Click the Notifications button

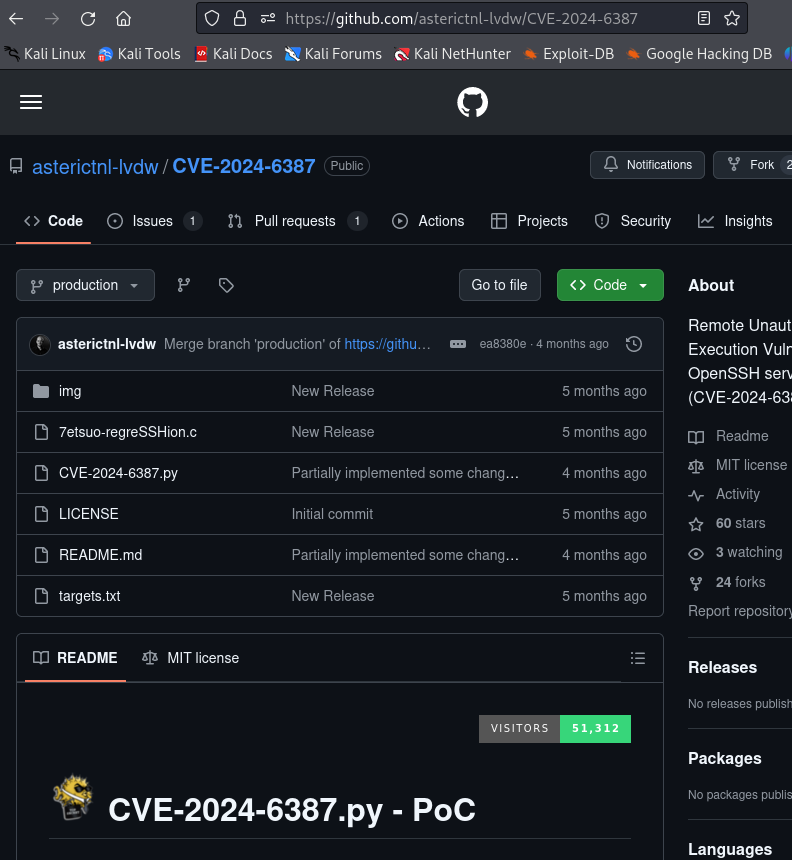[647, 165]
